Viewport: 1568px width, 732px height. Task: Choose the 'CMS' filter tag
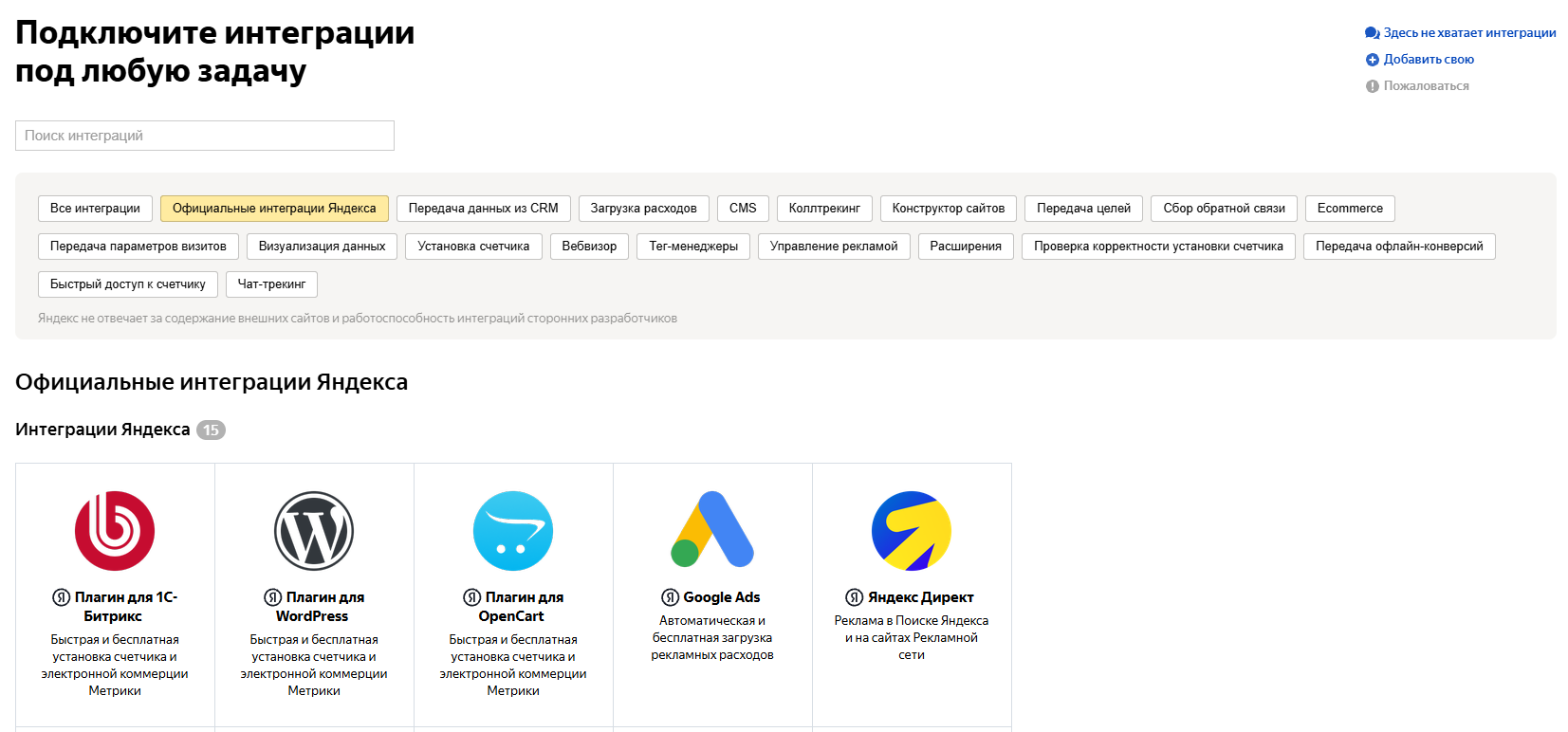click(743, 208)
